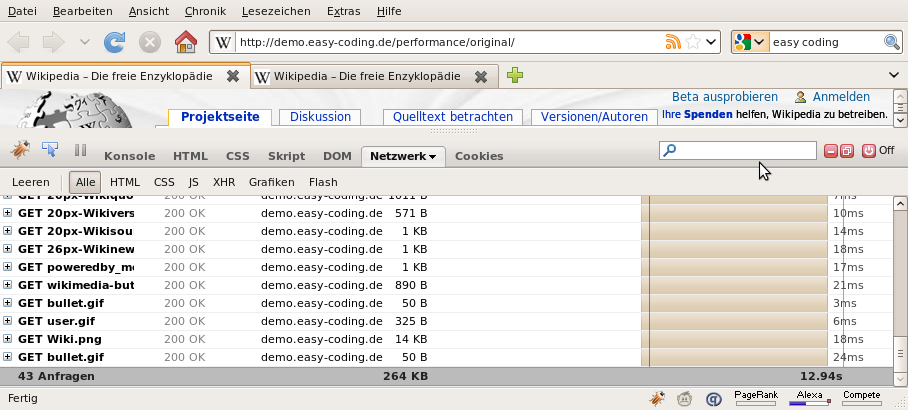
Task: Filter network requests by XHR
Action: click(224, 182)
